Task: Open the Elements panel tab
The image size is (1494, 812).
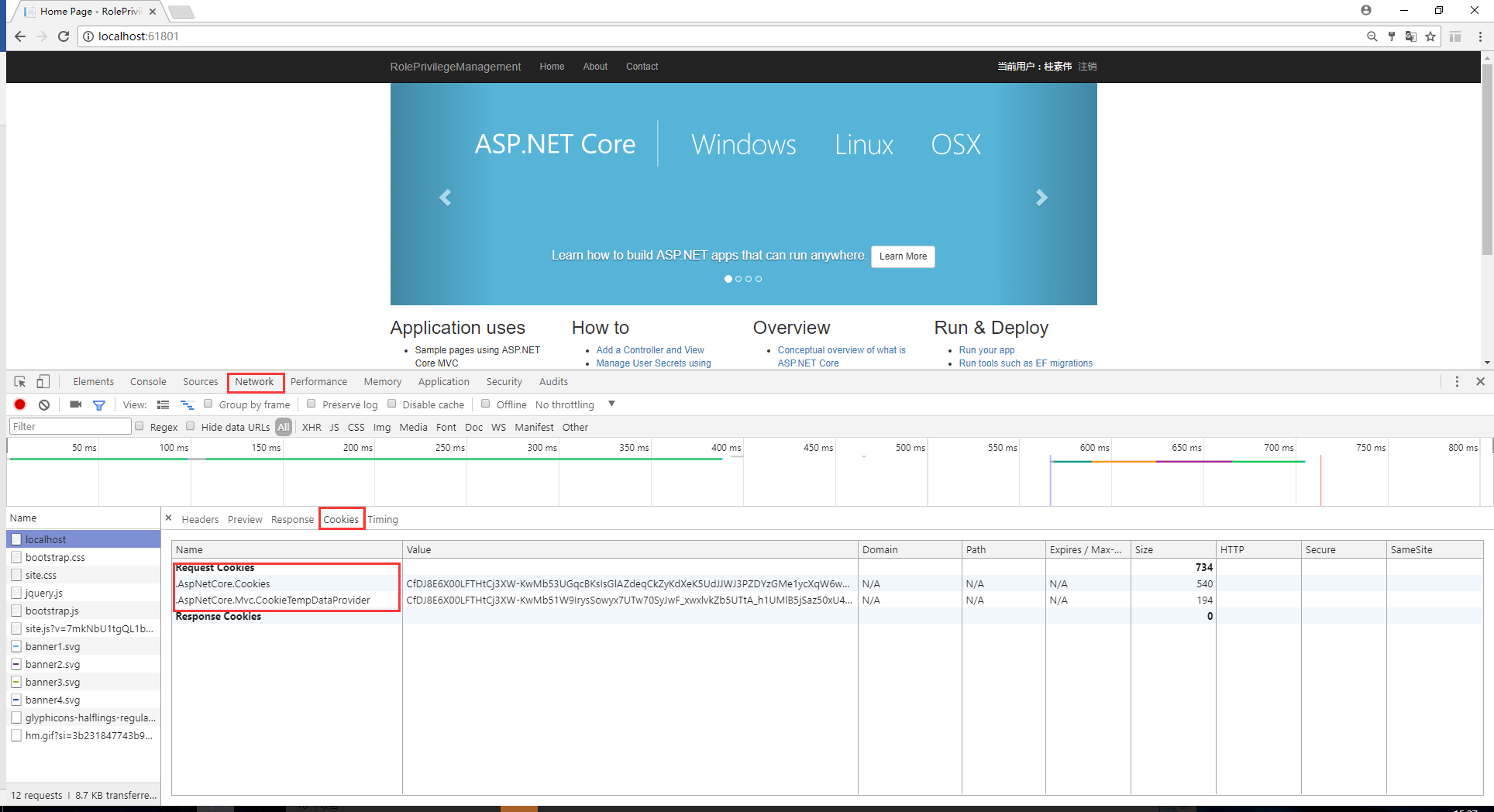Action: (x=93, y=381)
